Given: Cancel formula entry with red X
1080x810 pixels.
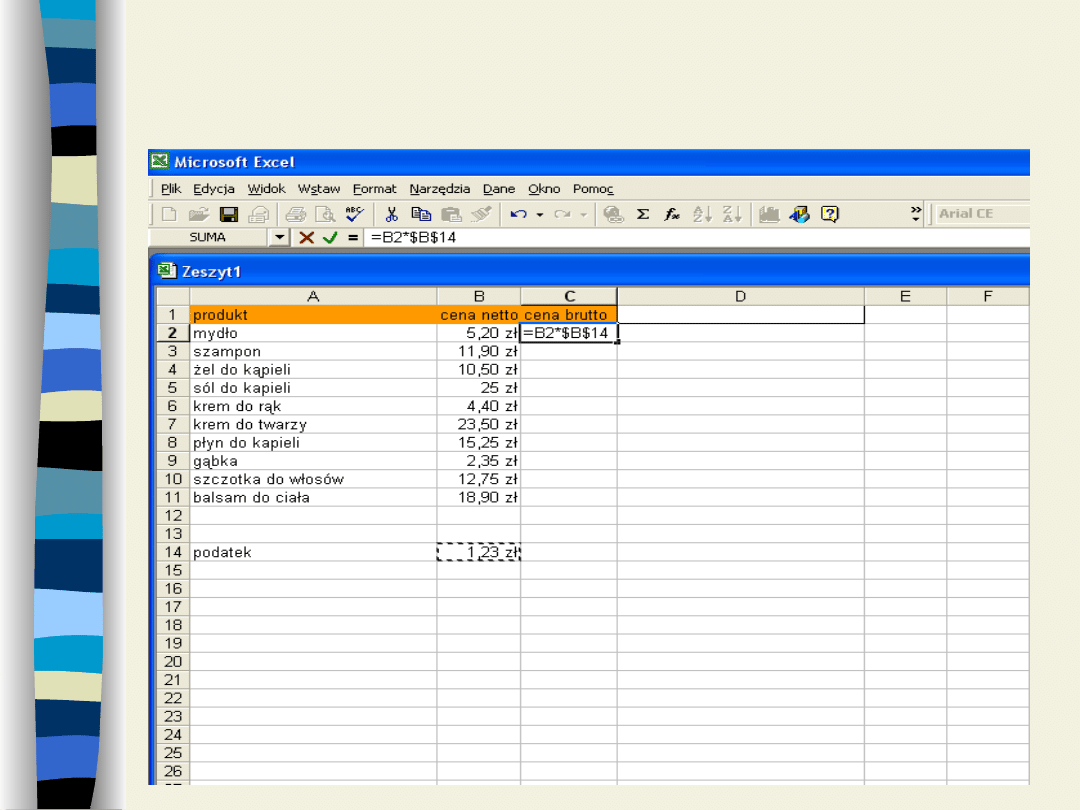Looking at the screenshot, I should click(307, 238).
